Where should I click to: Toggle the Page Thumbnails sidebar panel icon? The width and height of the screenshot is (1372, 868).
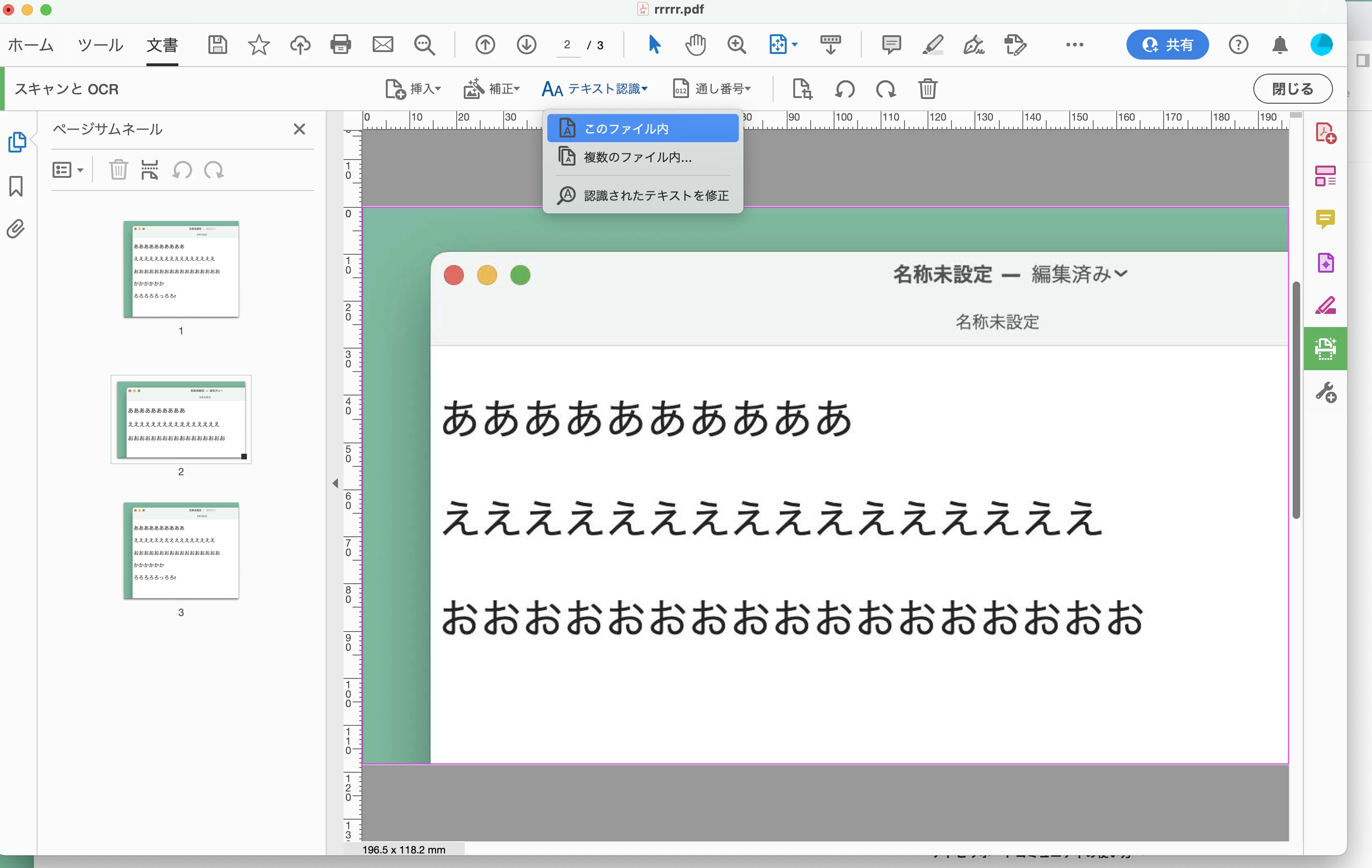click(x=17, y=142)
